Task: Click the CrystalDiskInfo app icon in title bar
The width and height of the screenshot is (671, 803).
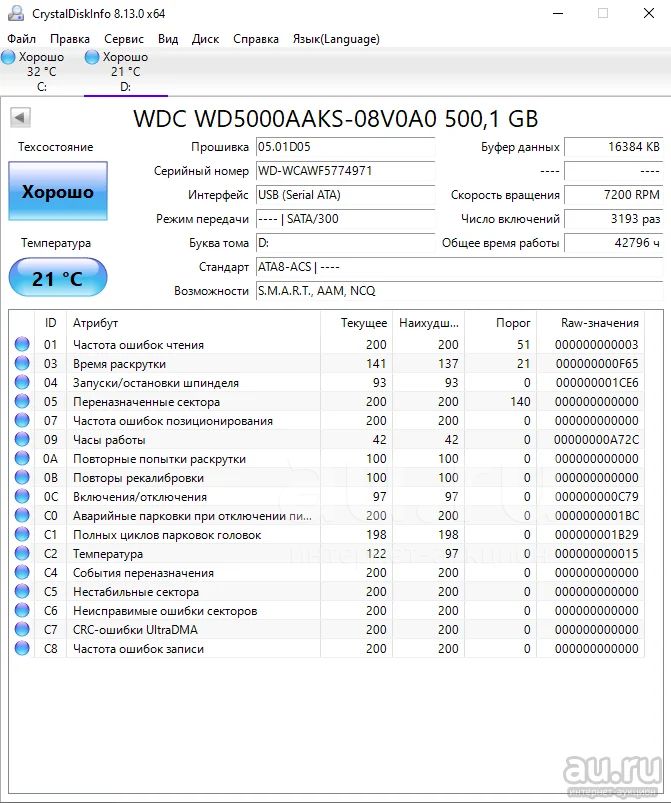Action: click(15, 13)
